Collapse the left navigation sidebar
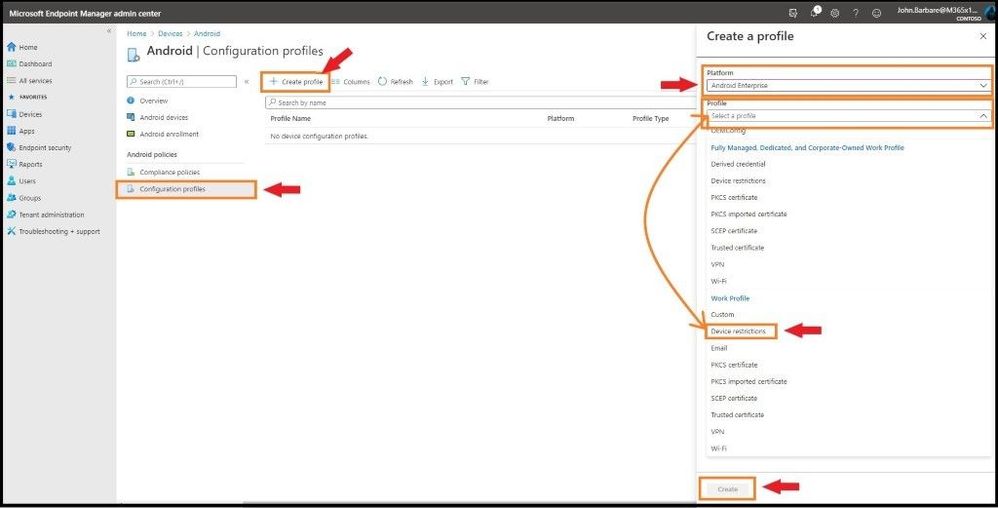998x508 pixels. point(109,31)
